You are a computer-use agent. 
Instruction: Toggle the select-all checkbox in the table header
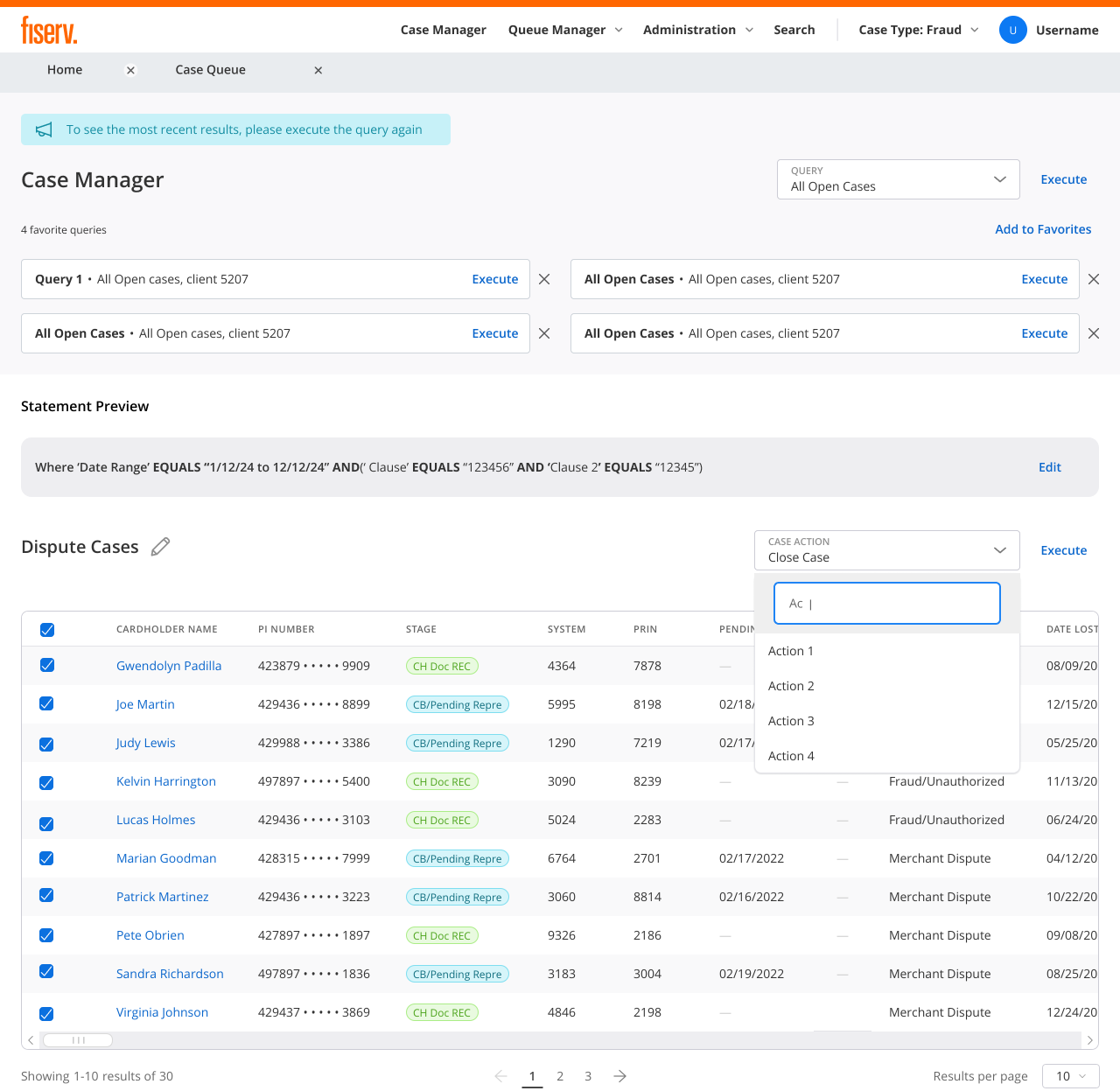[x=47, y=630]
